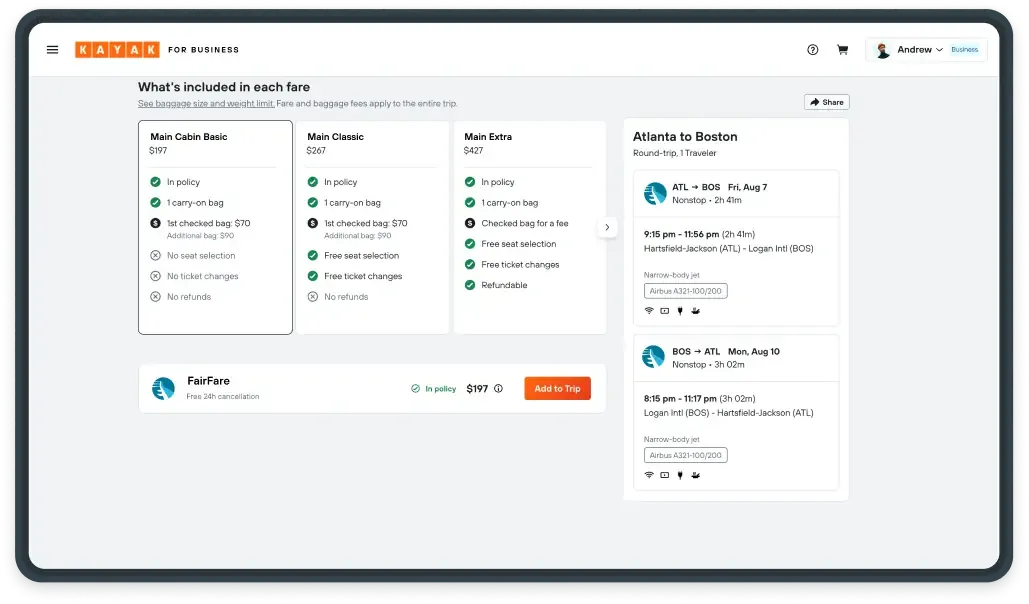Select the Main Classic fare card

coord(372,227)
